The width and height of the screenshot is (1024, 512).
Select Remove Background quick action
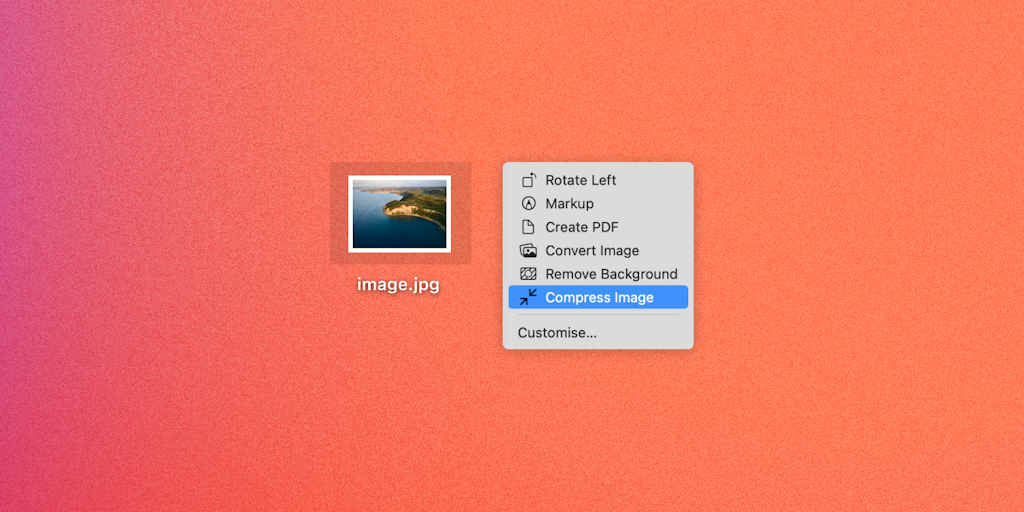coord(598,274)
